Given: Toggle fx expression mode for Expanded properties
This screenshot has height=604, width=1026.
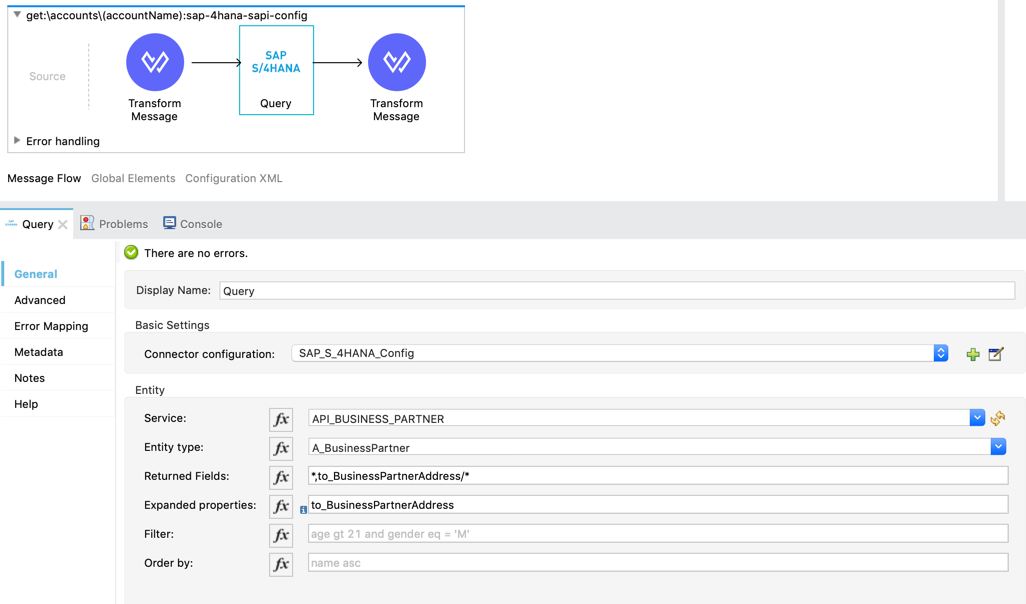Looking at the screenshot, I should pos(281,506).
